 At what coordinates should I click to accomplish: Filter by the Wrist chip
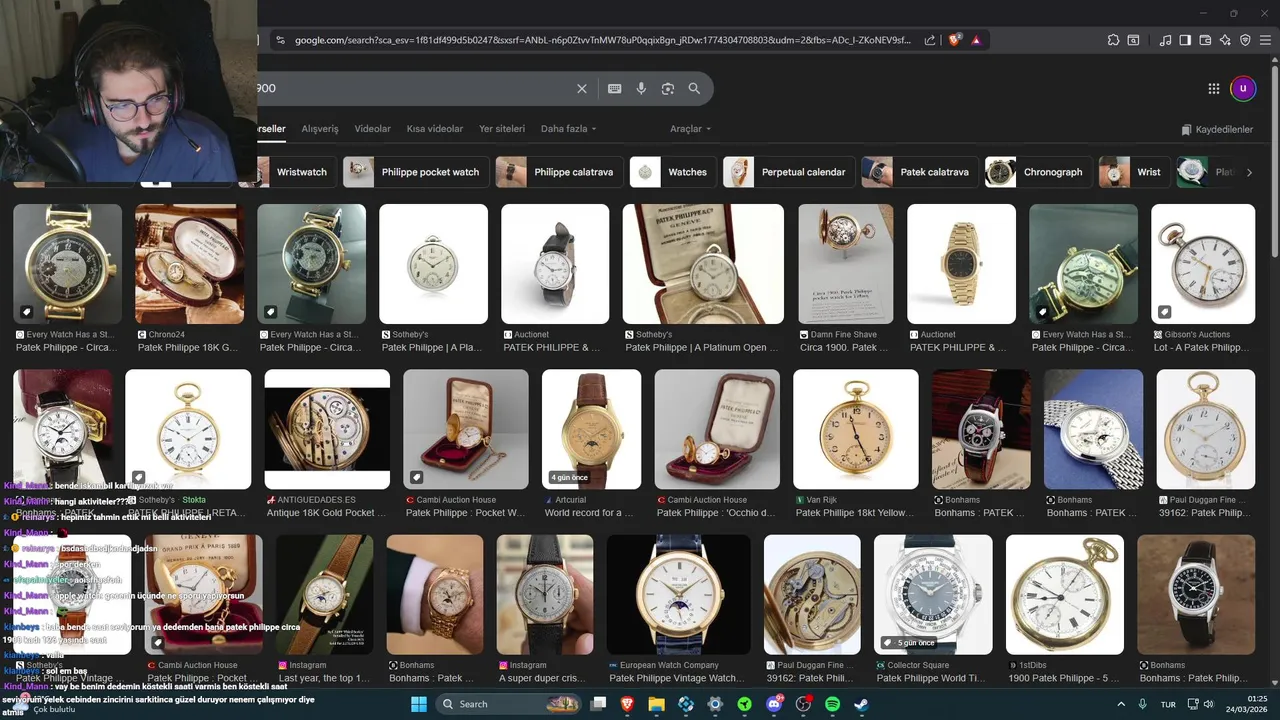tap(1135, 172)
